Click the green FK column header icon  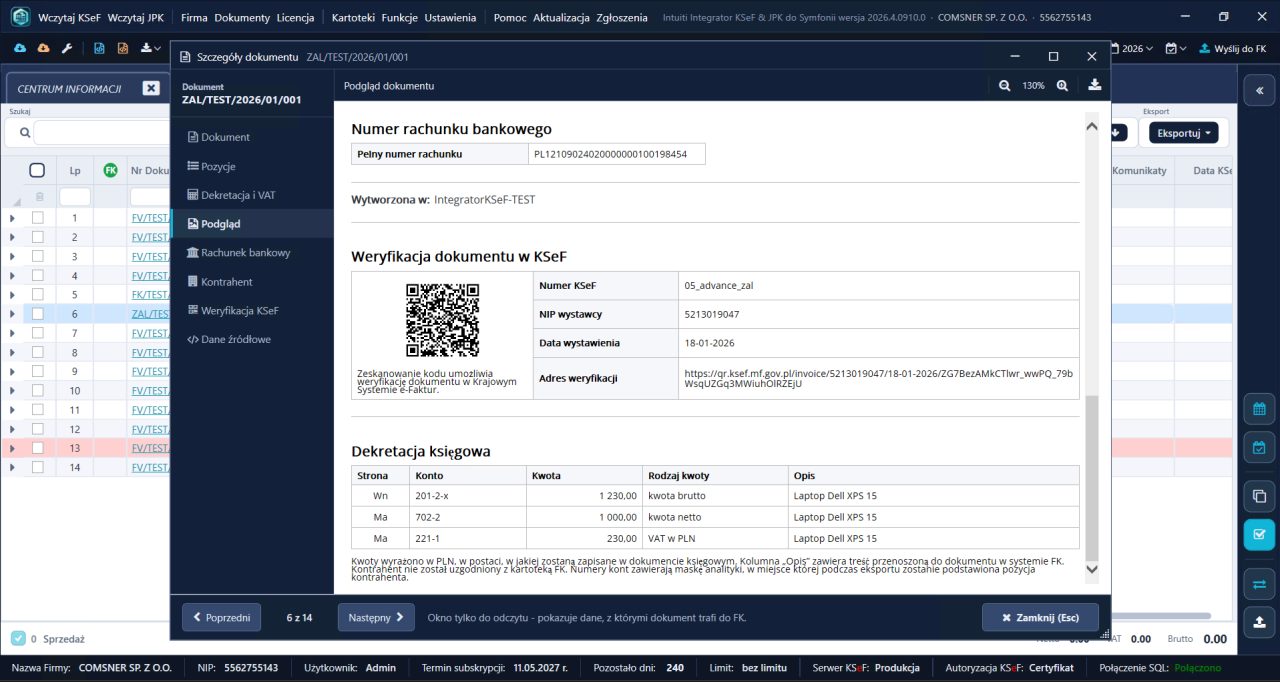pos(110,170)
